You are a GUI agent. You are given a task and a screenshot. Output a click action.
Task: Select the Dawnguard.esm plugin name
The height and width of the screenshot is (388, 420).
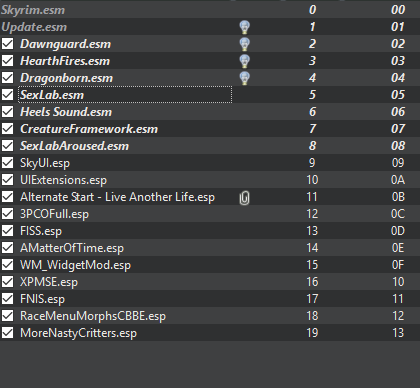point(65,44)
